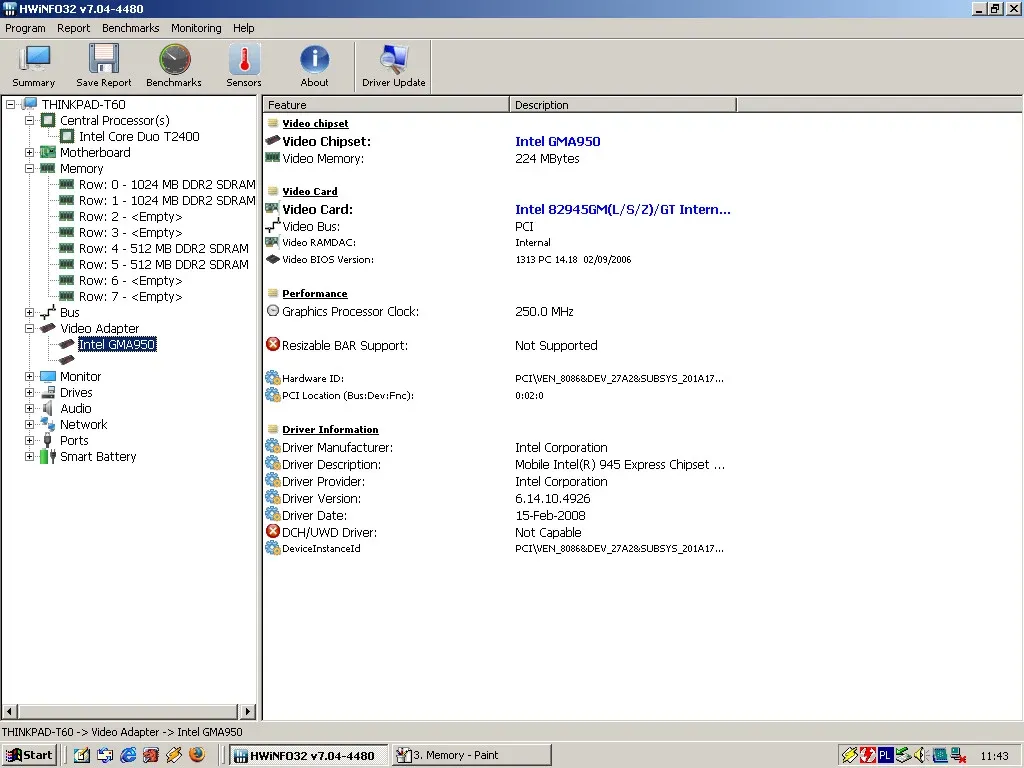
Task: Open the Monitoring menu
Action: point(196,28)
